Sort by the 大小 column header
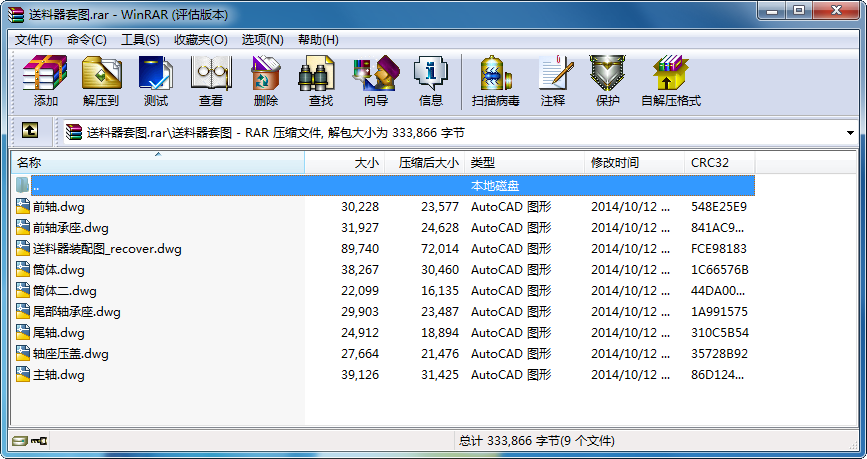 point(344,163)
